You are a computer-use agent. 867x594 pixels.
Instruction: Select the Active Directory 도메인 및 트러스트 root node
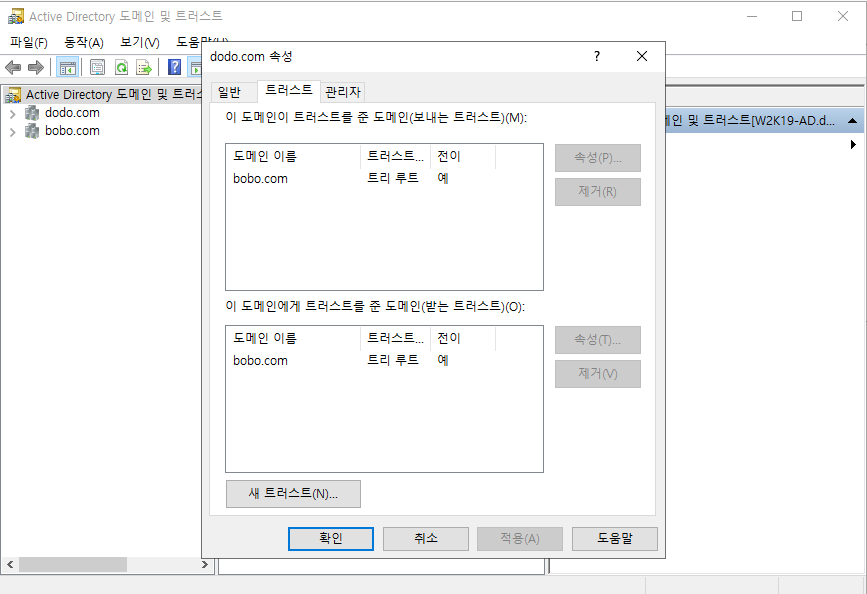(113, 95)
